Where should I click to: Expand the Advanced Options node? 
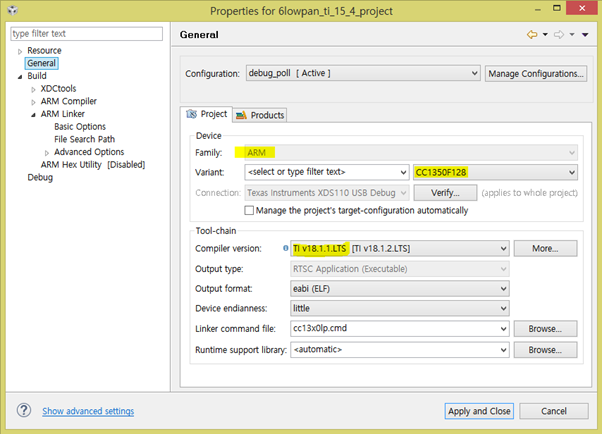pos(46,152)
